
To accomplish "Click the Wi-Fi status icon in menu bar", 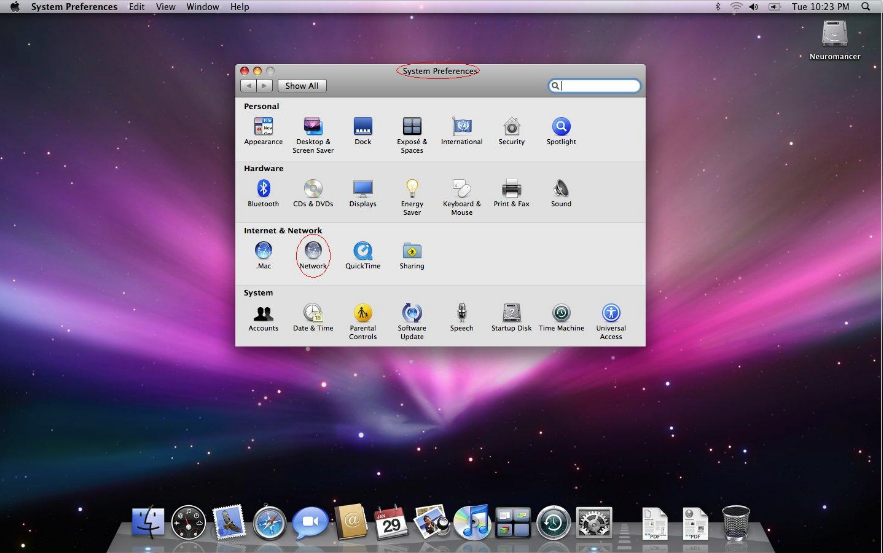I will [x=735, y=7].
